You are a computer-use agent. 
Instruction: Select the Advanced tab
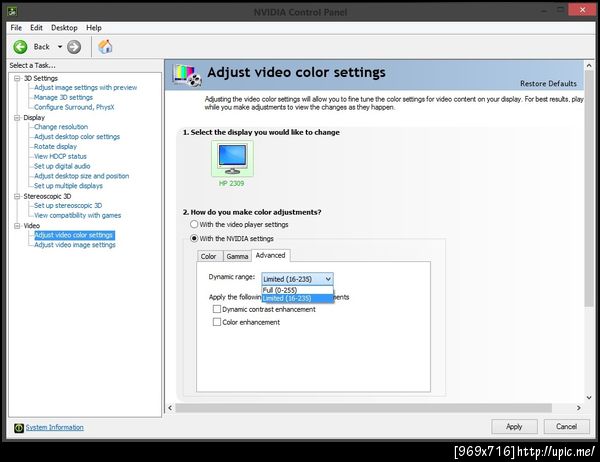[x=271, y=255]
